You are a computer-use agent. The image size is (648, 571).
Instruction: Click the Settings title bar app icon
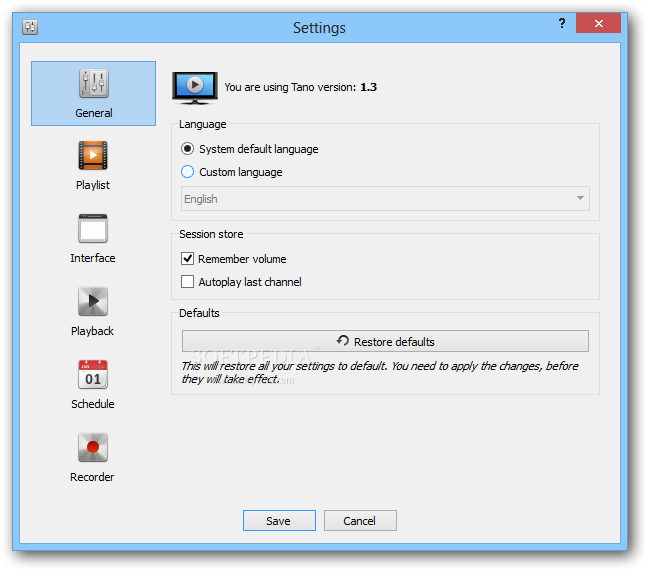(30, 27)
